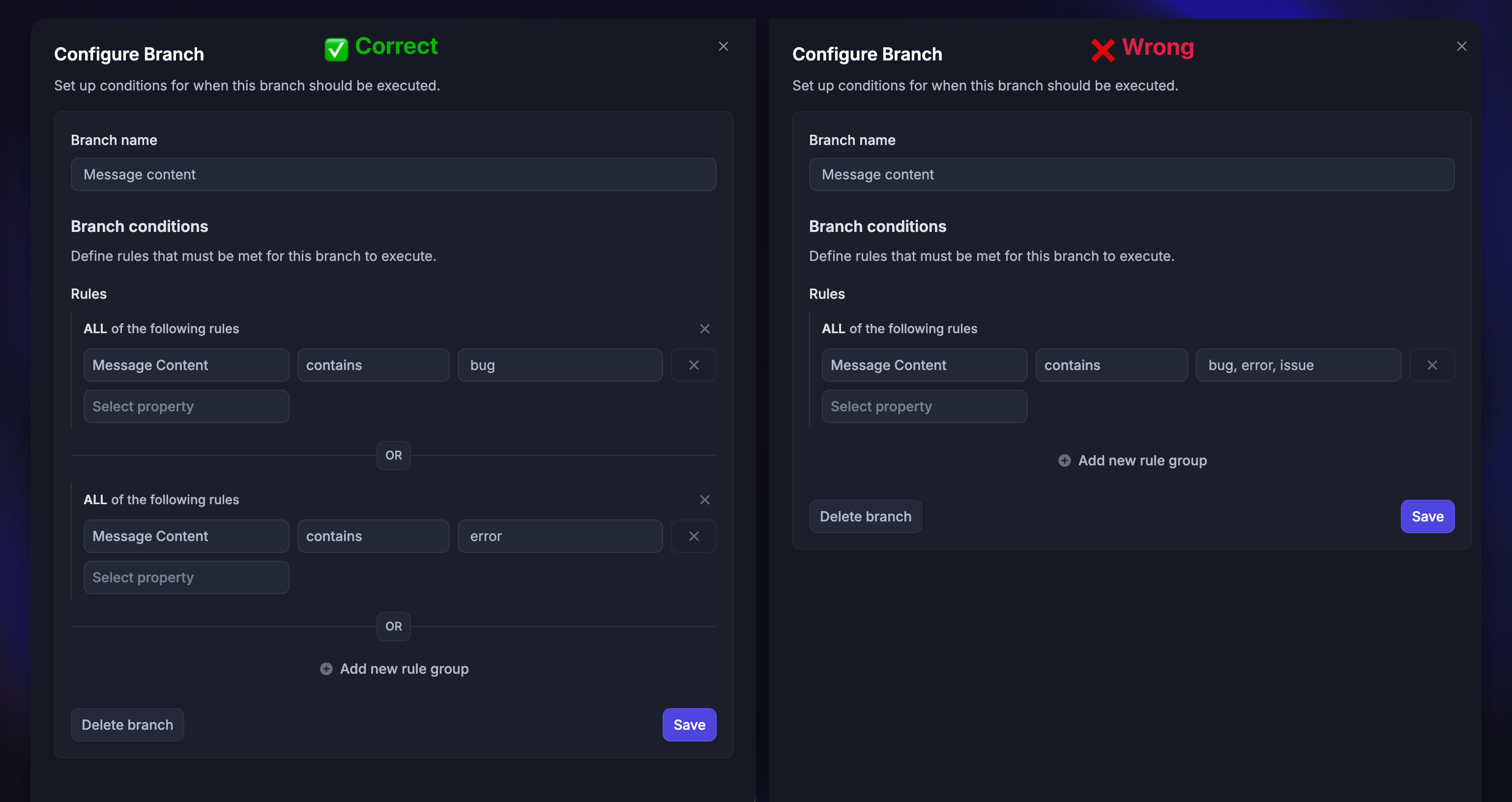The height and width of the screenshot is (802, 1512).
Task: Click the Branch name field in left dialog
Action: [393, 174]
